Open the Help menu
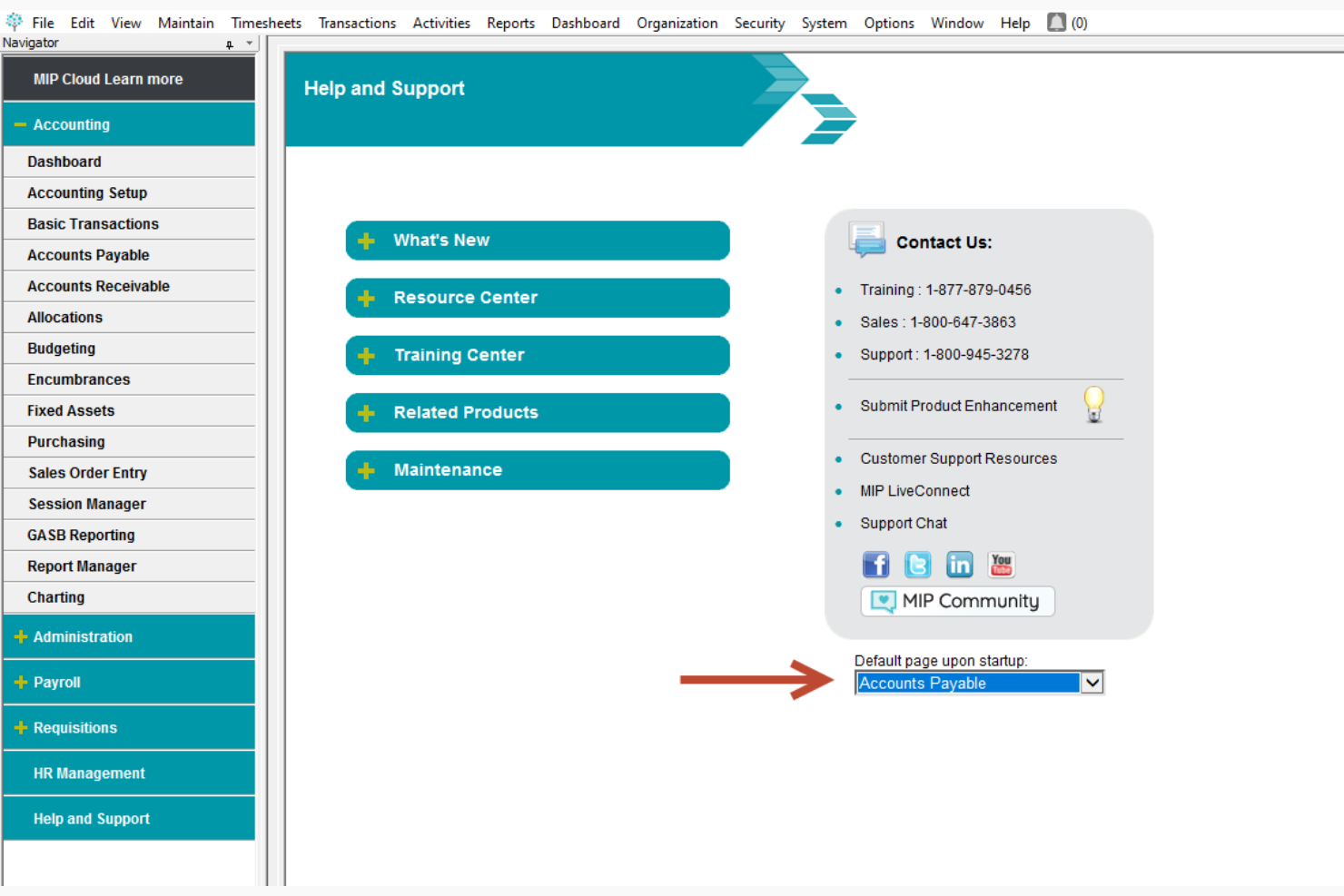 1015,23
